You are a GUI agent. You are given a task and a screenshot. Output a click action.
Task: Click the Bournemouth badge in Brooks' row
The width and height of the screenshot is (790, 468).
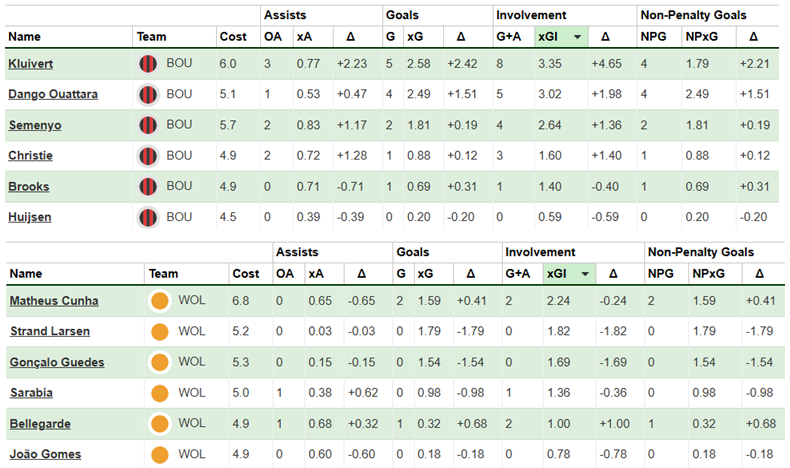tap(148, 187)
